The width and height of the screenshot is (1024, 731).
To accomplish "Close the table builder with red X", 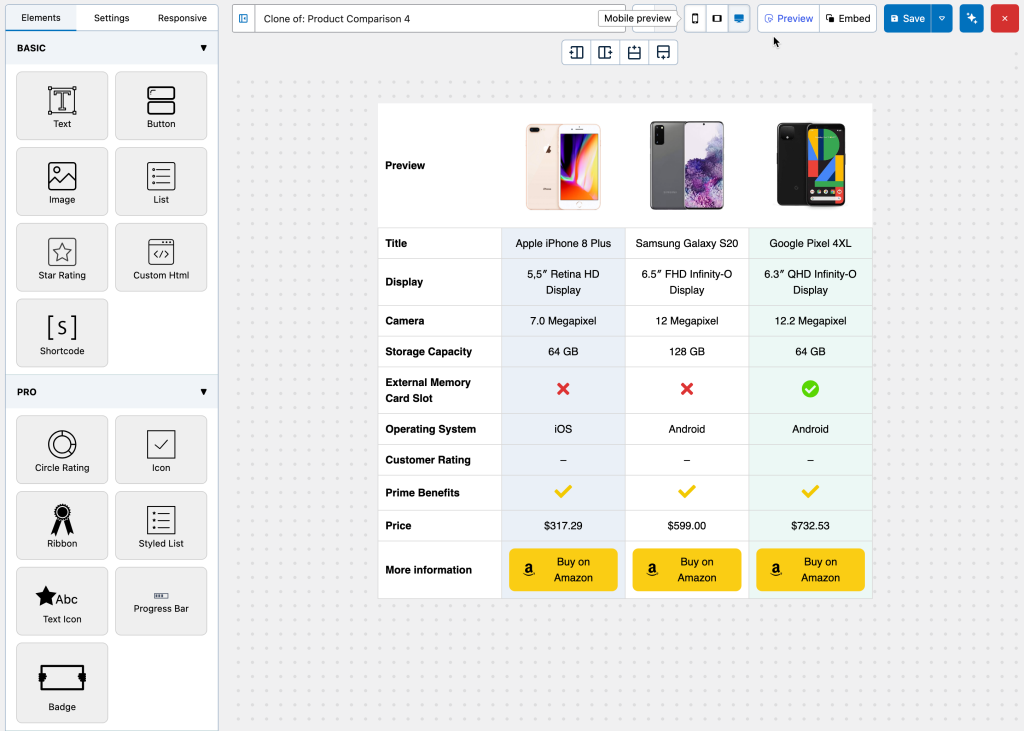I will coord(1004,18).
